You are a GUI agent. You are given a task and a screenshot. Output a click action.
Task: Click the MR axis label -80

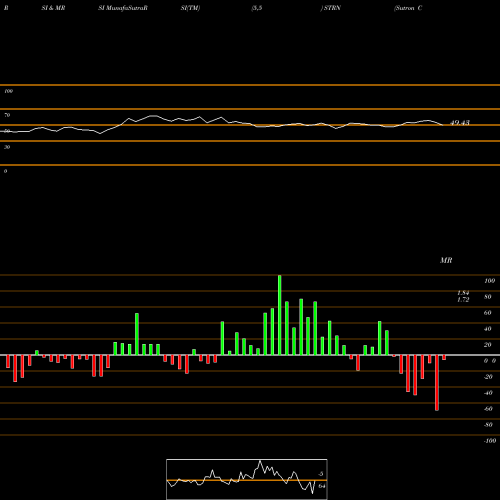coord(488,425)
